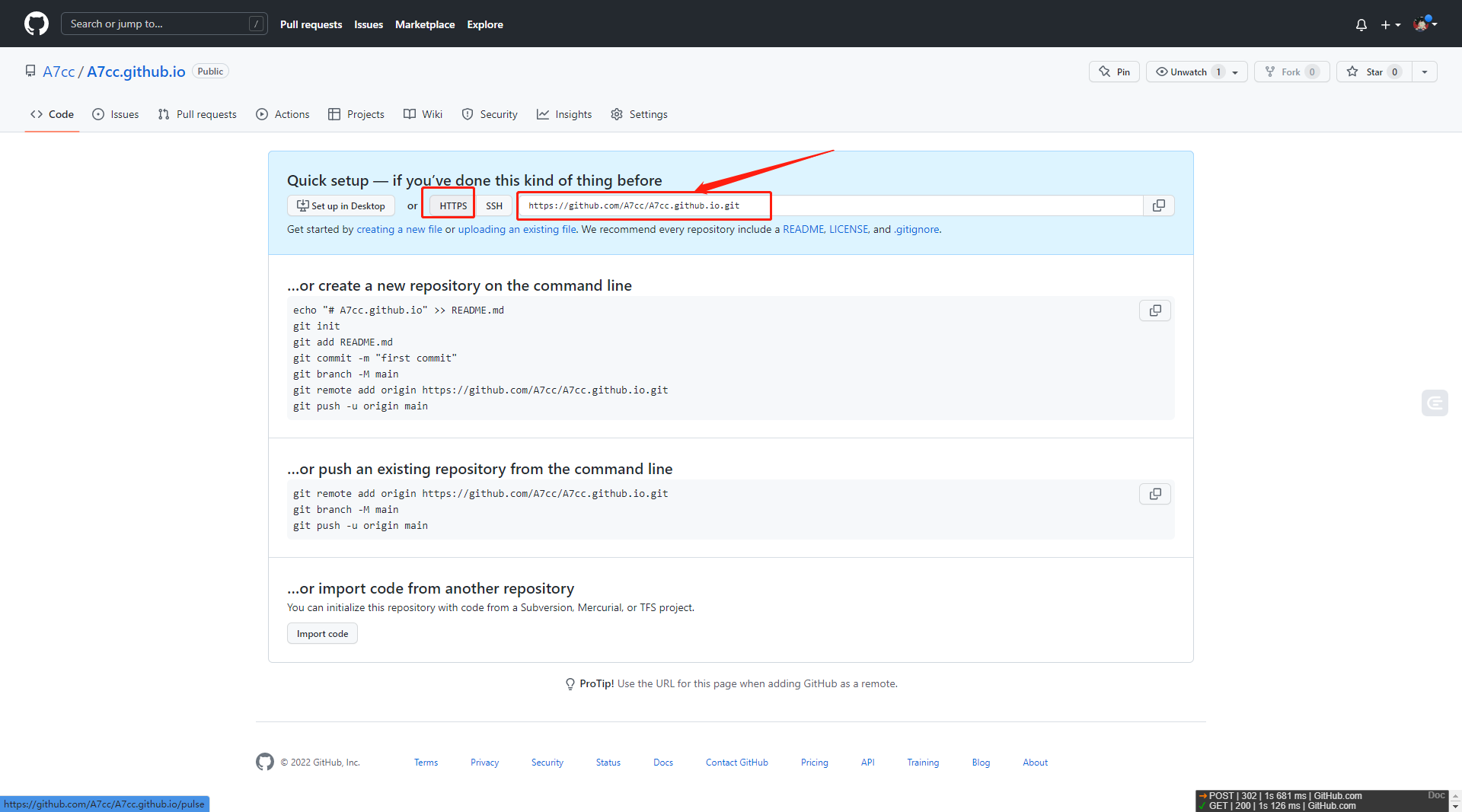Open the notifications bell

pos(1361,24)
